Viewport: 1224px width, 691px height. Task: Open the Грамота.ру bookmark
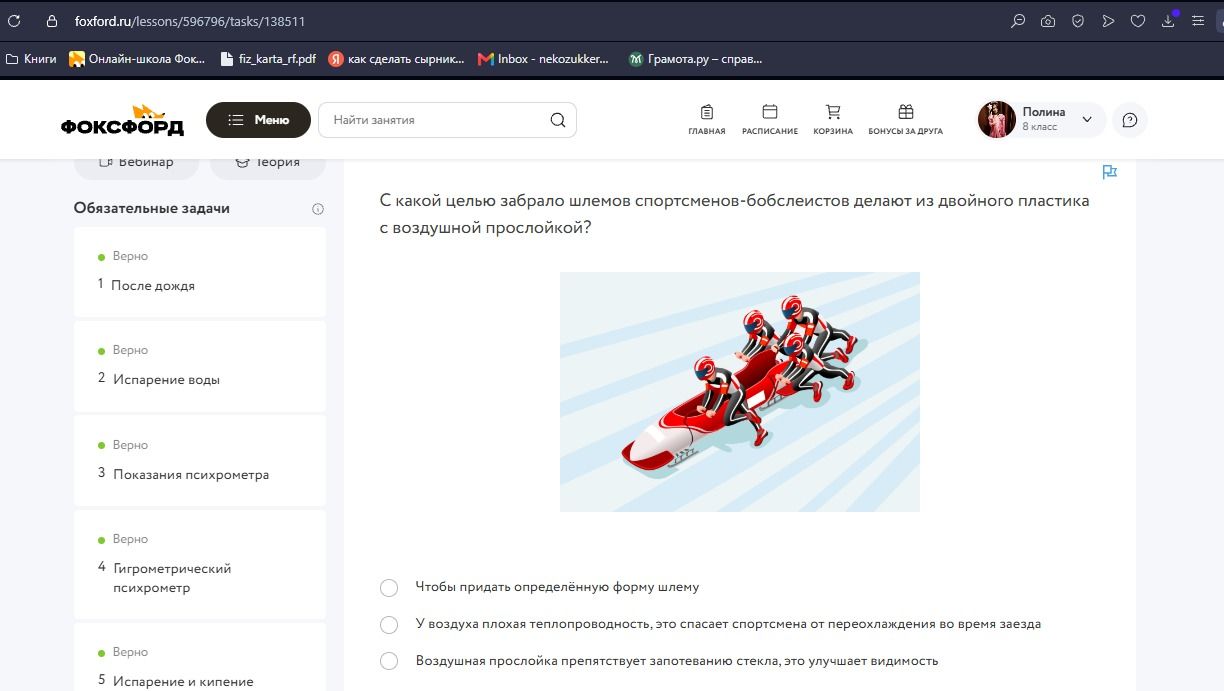(695, 59)
